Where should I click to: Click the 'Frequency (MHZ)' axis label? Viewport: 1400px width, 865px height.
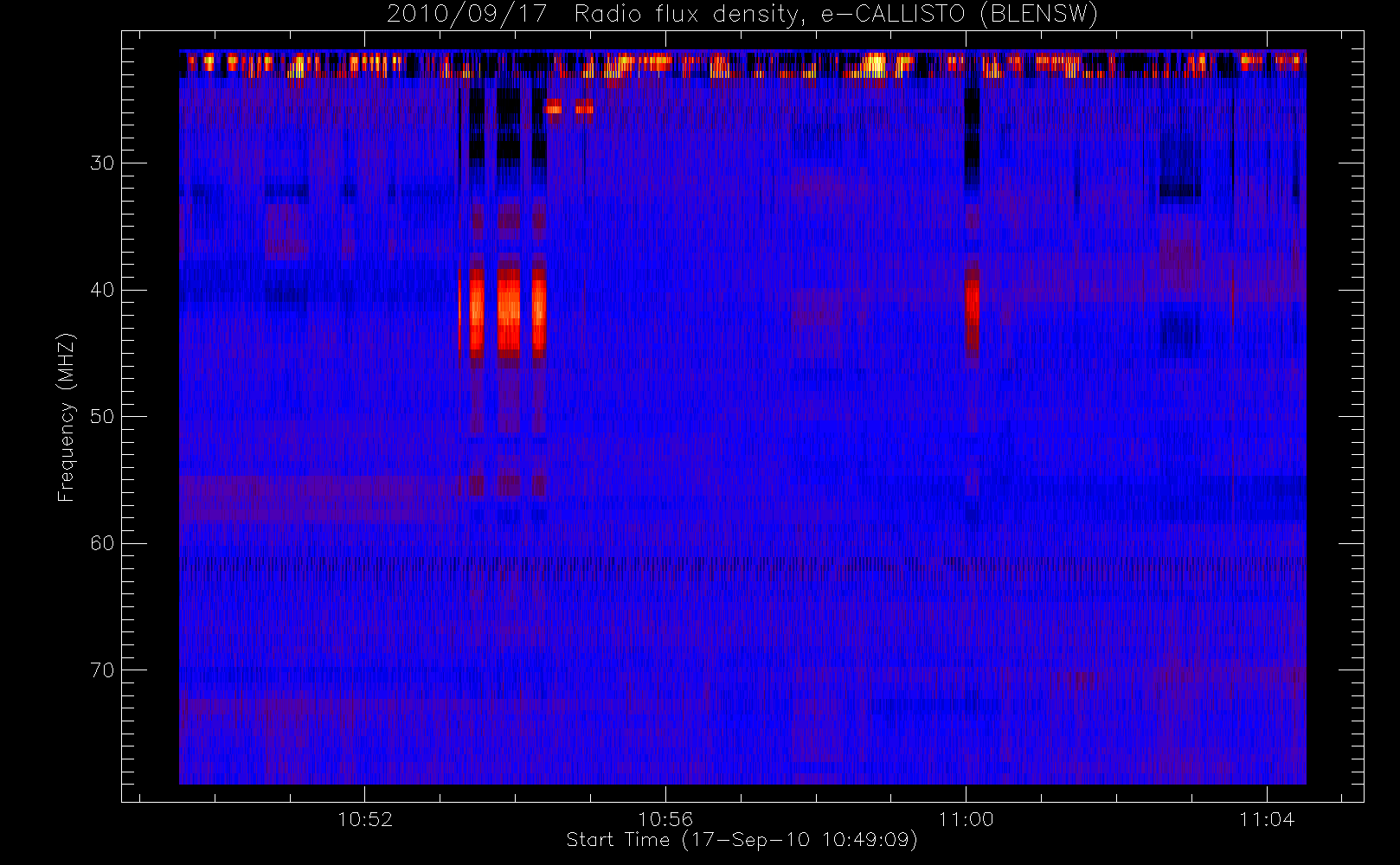(67, 417)
